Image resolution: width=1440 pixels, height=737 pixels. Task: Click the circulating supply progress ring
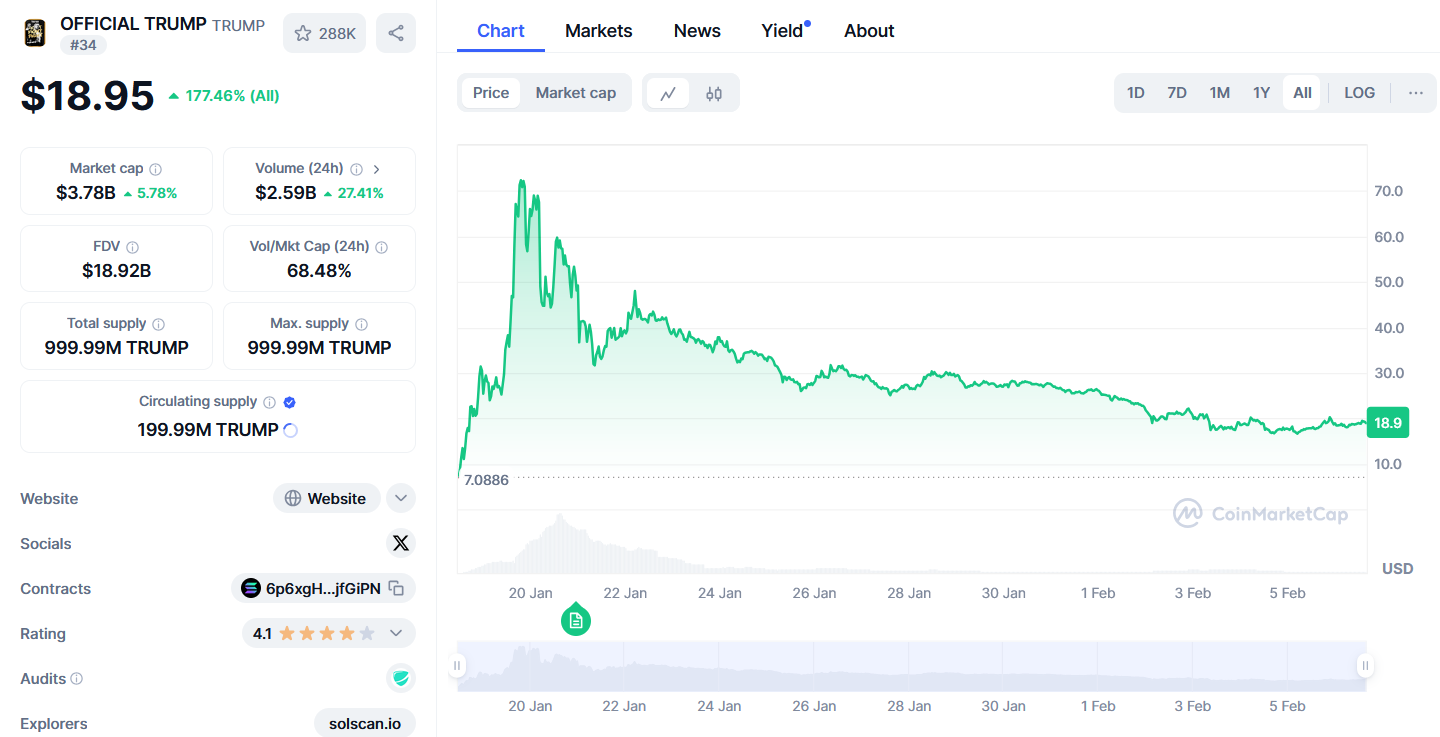pyautogui.click(x=291, y=430)
